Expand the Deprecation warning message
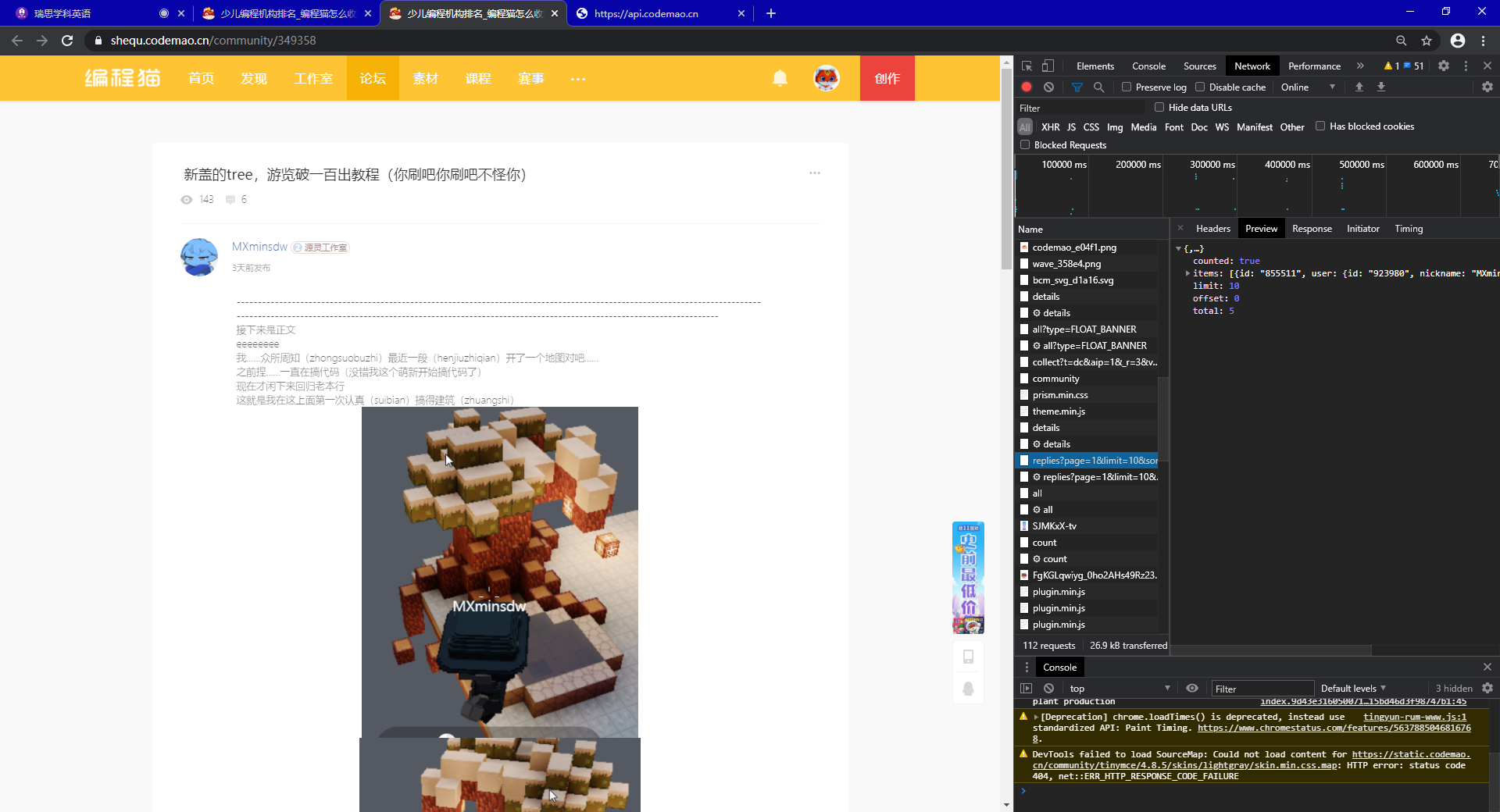 [1036, 717]
